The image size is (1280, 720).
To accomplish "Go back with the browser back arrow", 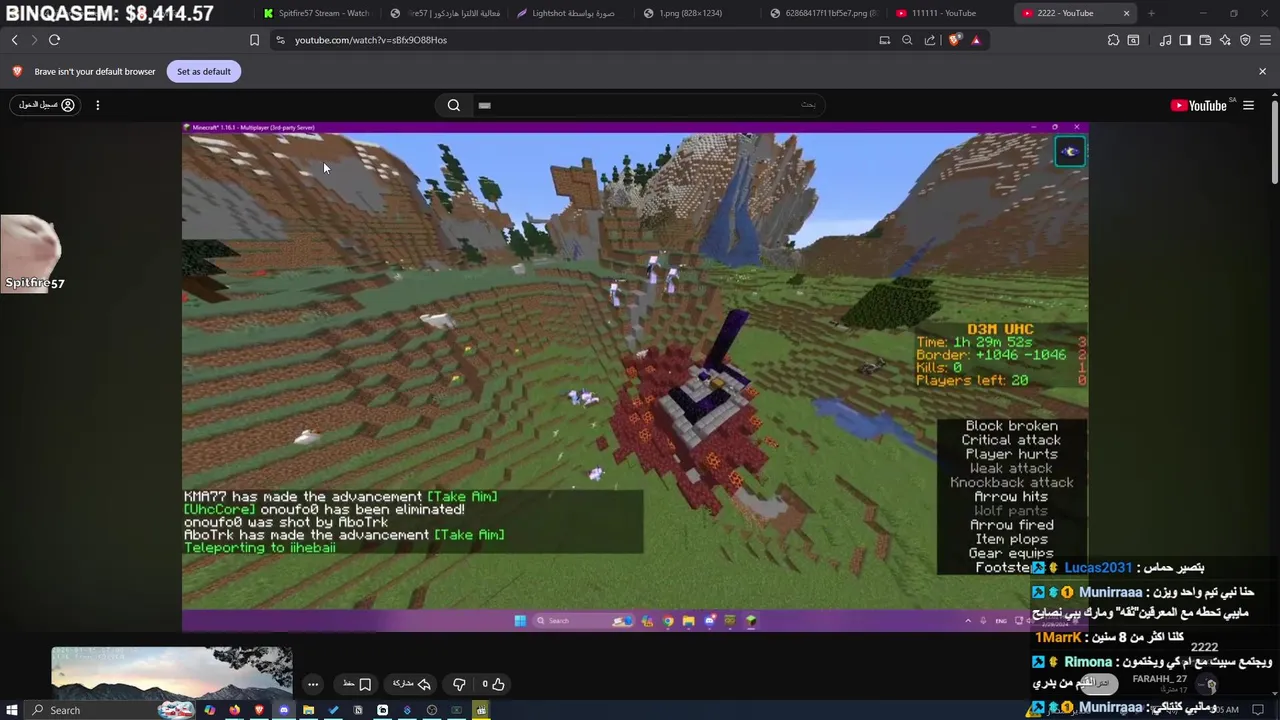I will pyautogui.click(x=14, y=40).
